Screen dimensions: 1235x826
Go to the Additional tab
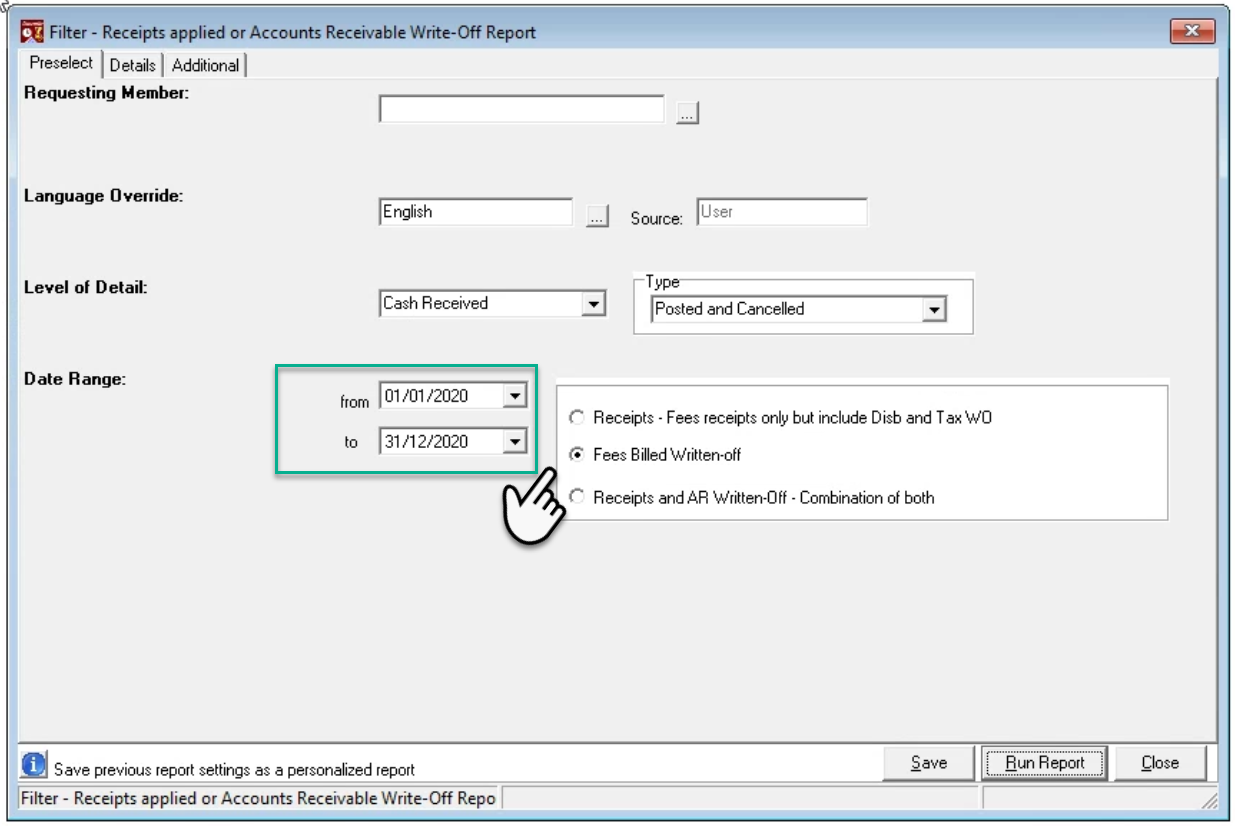click(x=205, y=65)
